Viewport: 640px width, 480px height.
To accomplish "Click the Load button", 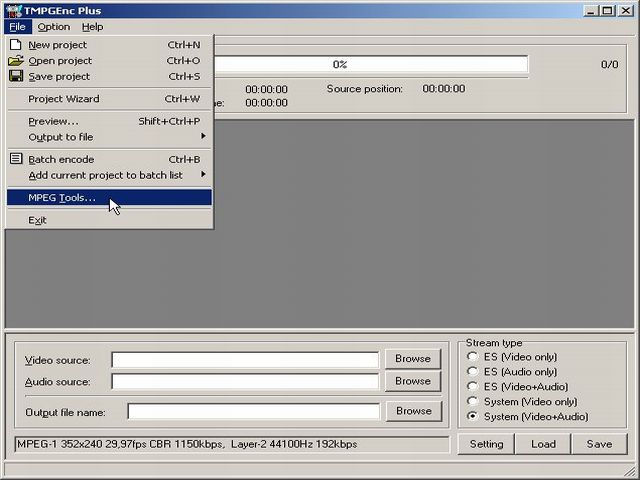I will tap(543, 444).
